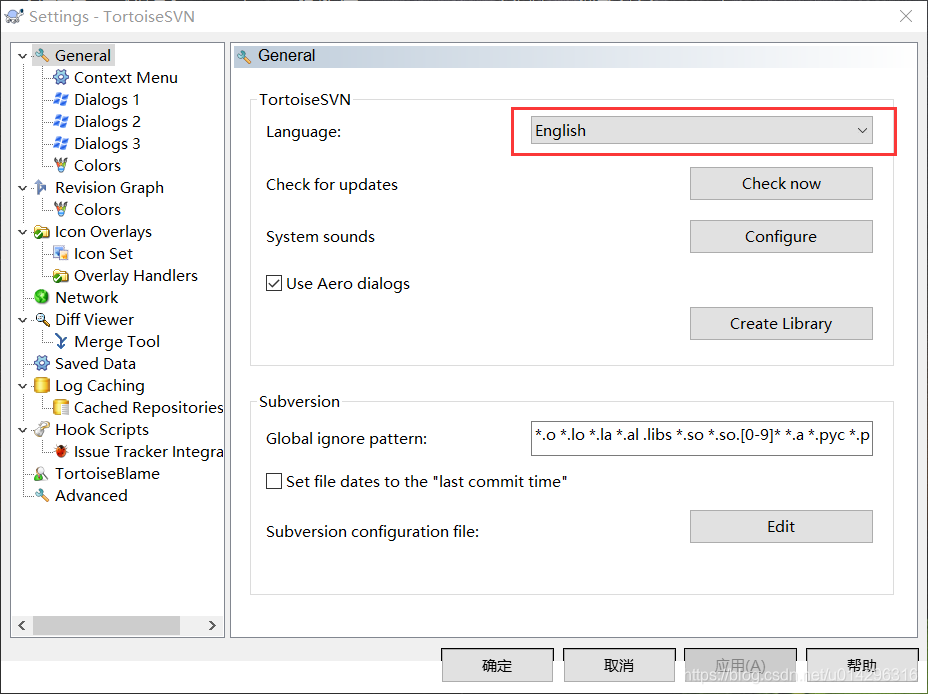This screenshot has width=928, height=694.
Task: Click the Hook Scripts icon
Action: pyautogui.click(x=41, y=430)
